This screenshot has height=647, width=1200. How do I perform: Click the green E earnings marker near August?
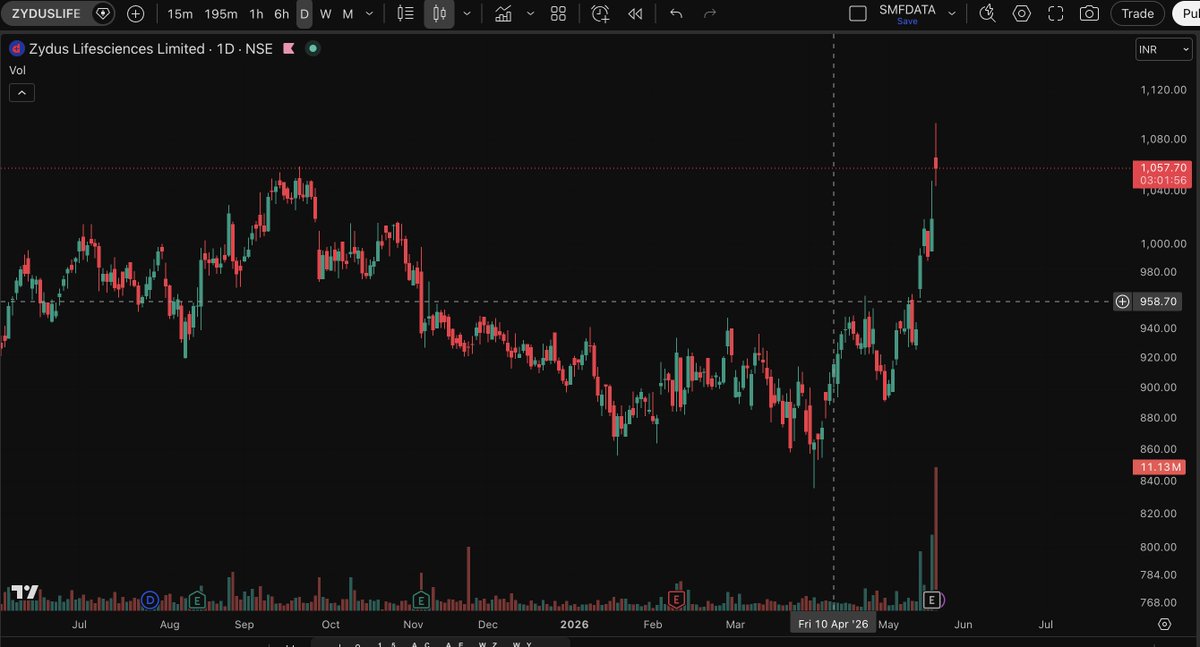coord(197,600)
